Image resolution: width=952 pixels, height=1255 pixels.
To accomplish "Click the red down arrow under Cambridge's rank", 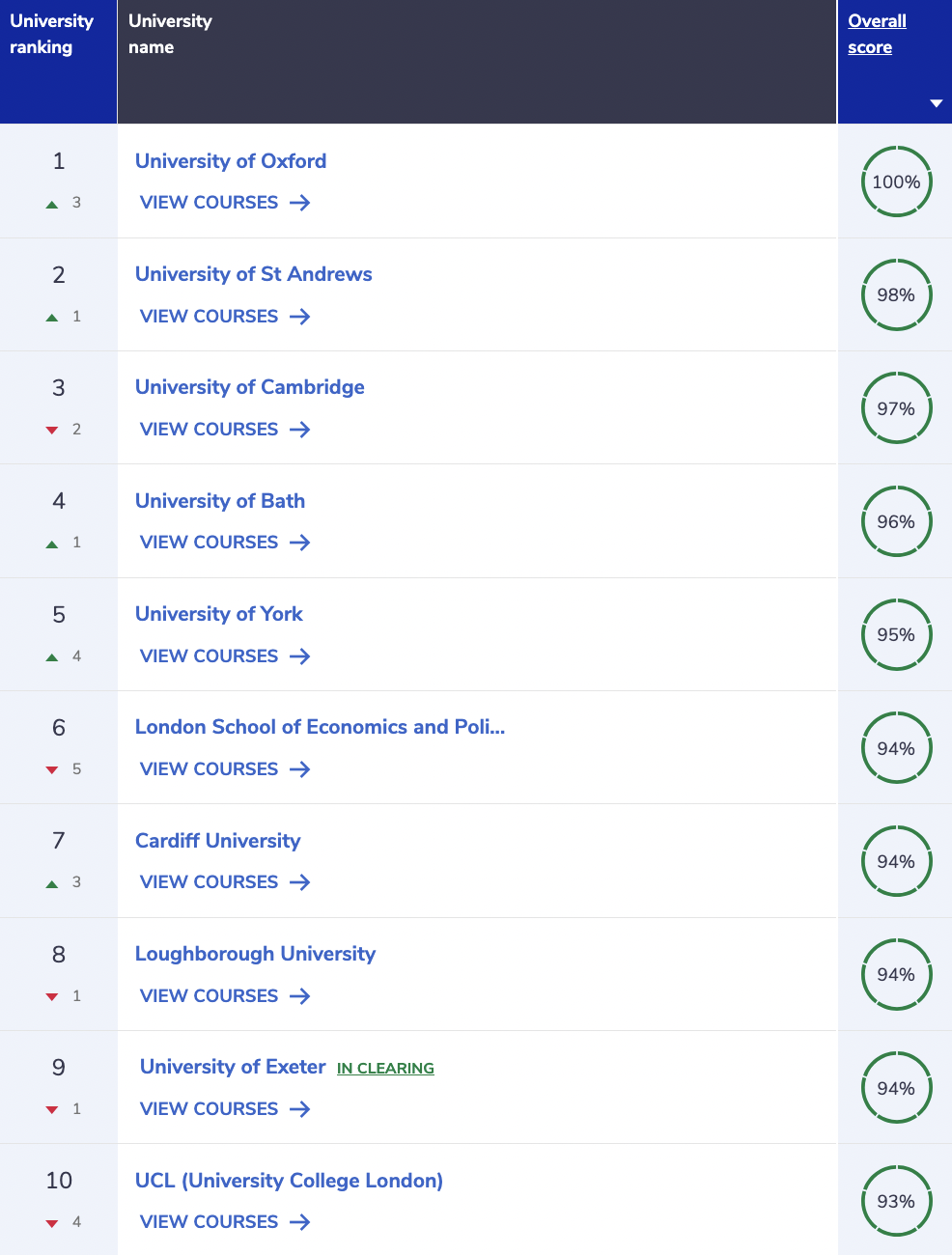I will tap(52, 431).
